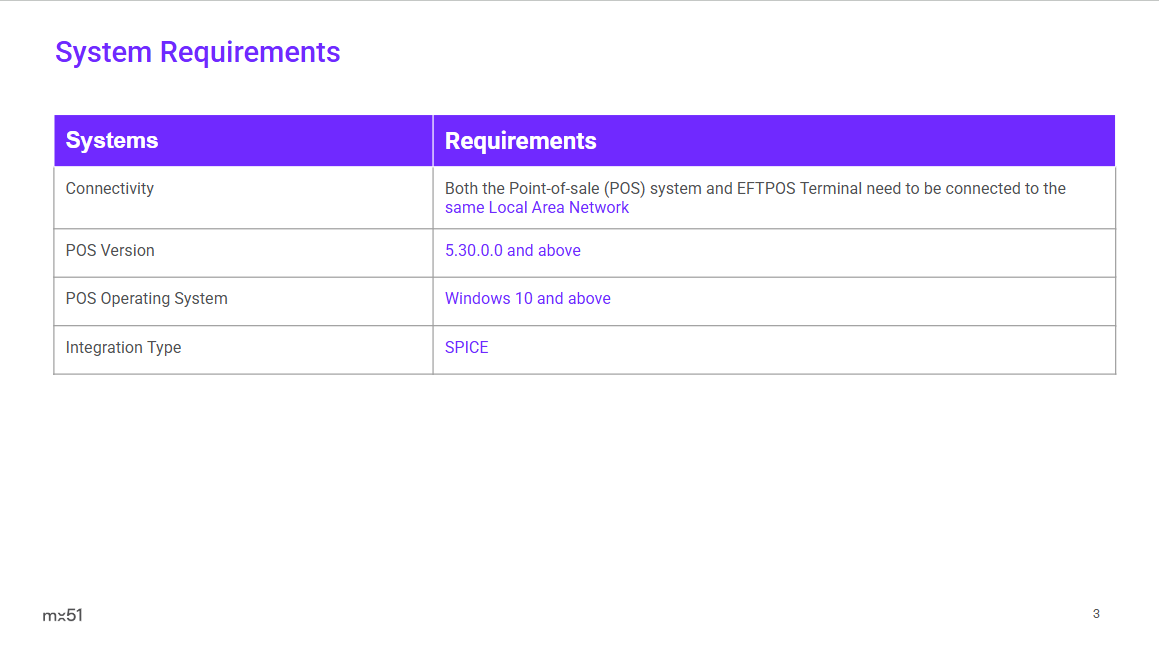The image size is (1159, 645).
Task: Click "Windows 10 and above" text
Action: tap(527, 298)
